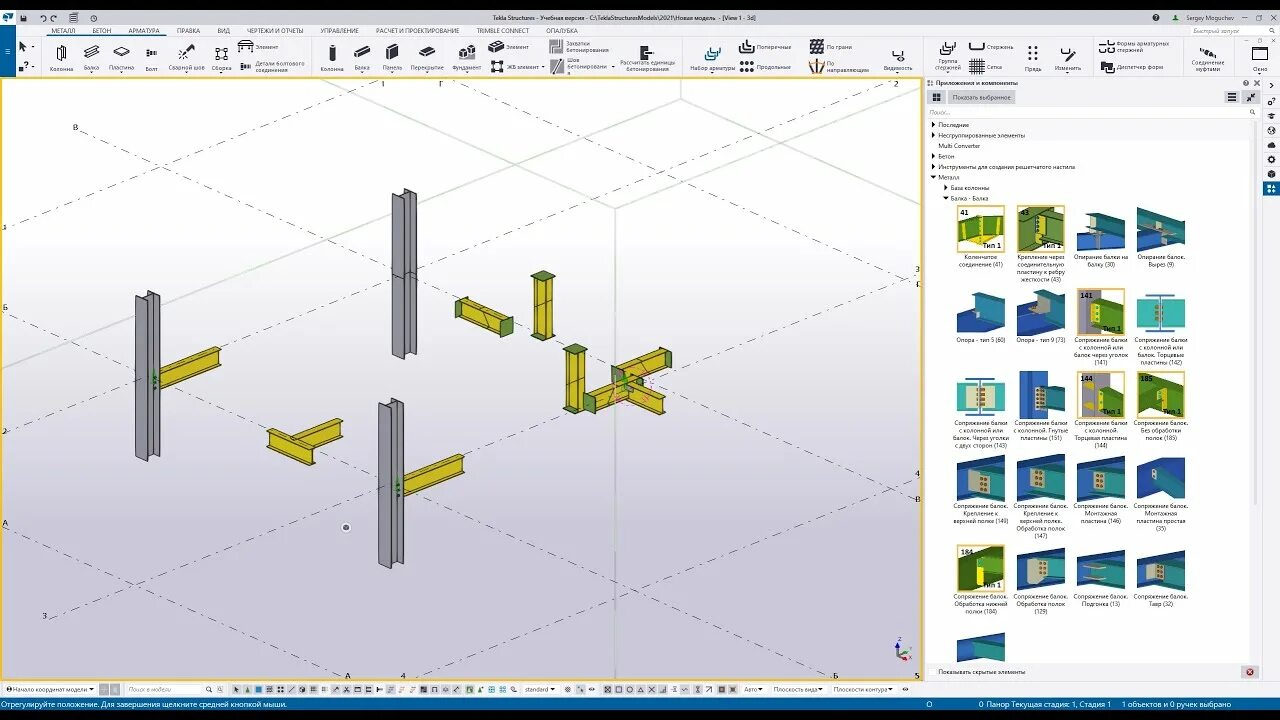
Task: Collapse the Металл catalog group
Action: (x=934, y=177)
